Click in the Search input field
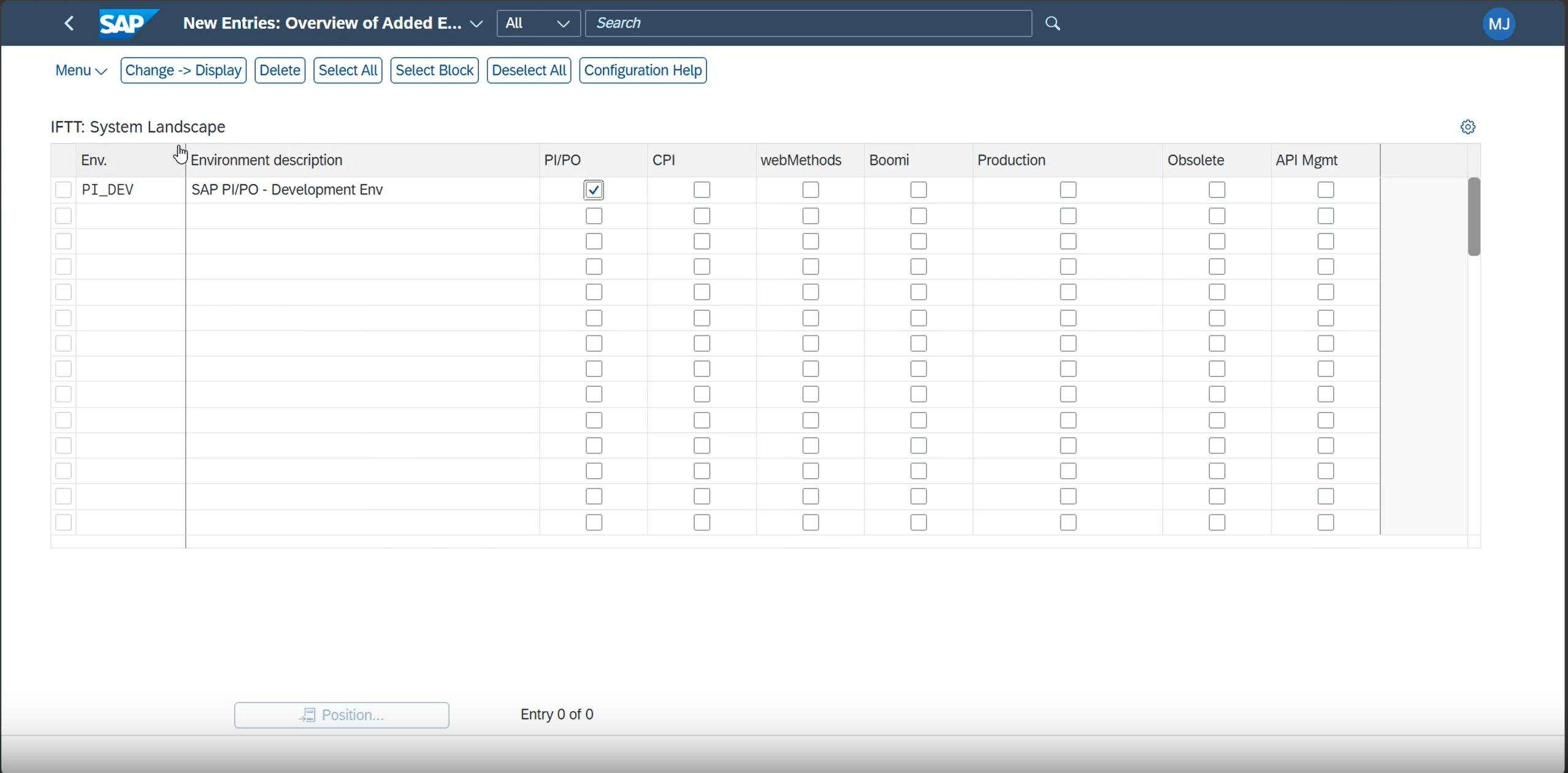The image size is (1568, 773). coord(808,23)
